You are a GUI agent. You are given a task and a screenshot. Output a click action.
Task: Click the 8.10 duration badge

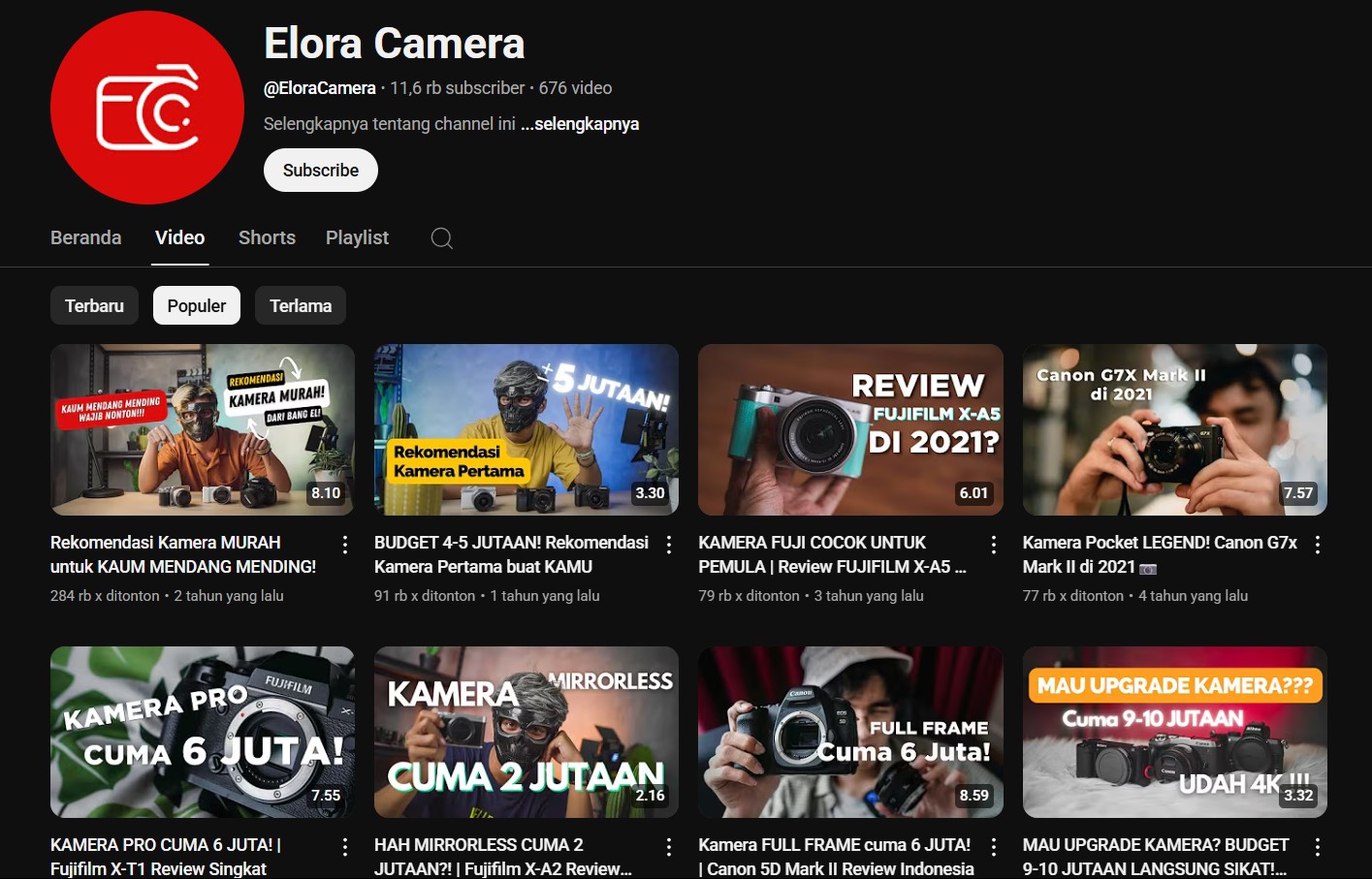click(x=326, y=493)
